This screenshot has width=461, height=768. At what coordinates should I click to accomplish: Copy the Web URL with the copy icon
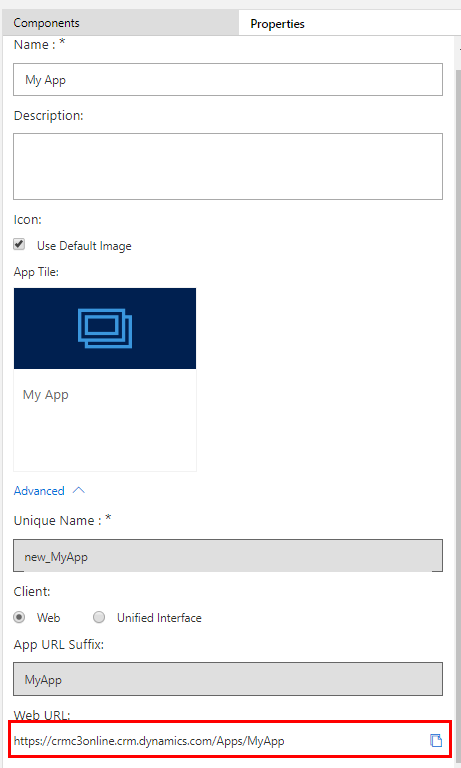(436, 741)
